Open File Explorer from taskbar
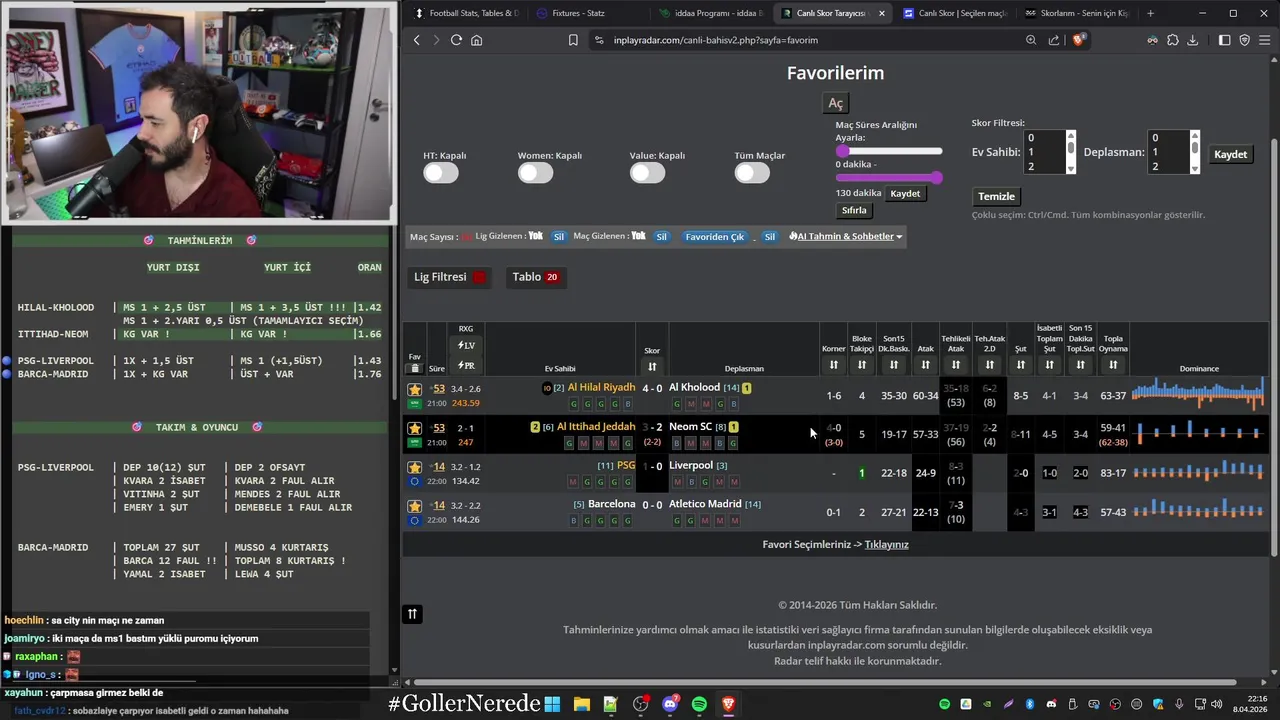 tap(581, 704)
